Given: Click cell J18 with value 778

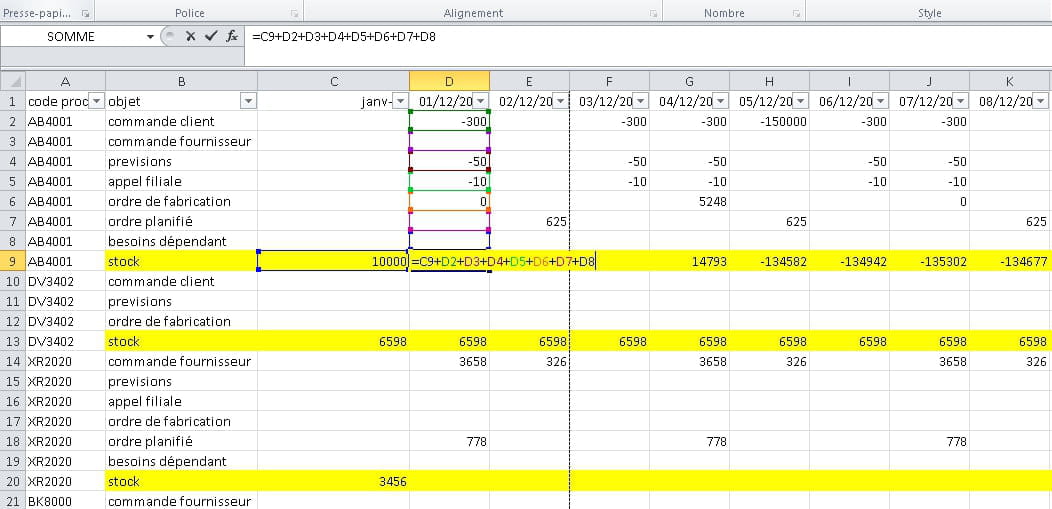Looking at the screenshot, I should pyautogui.click(x=930, y=441).
